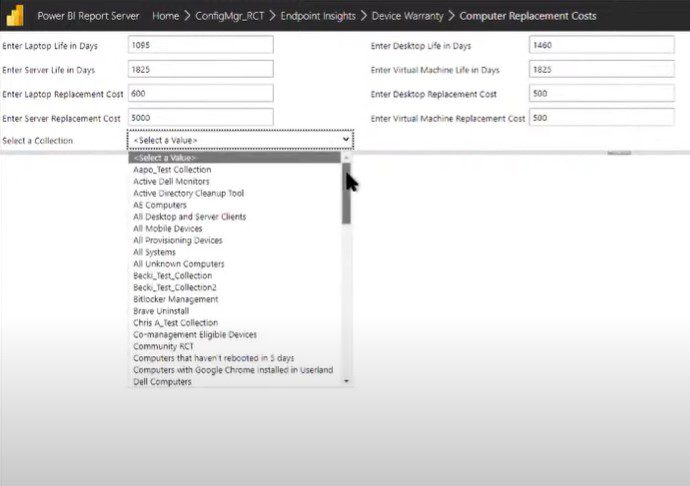Select All Provisioning Devices collection

235,240
